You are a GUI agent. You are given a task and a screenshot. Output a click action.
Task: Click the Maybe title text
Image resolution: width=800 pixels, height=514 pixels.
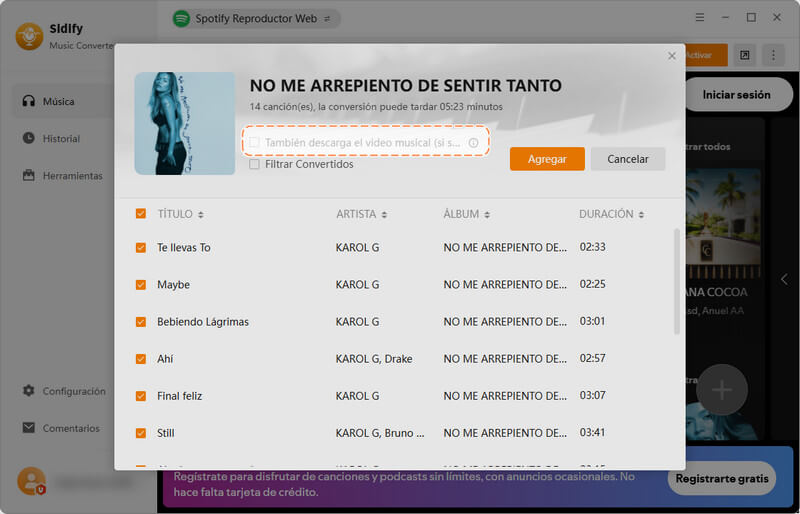[173, 285]
